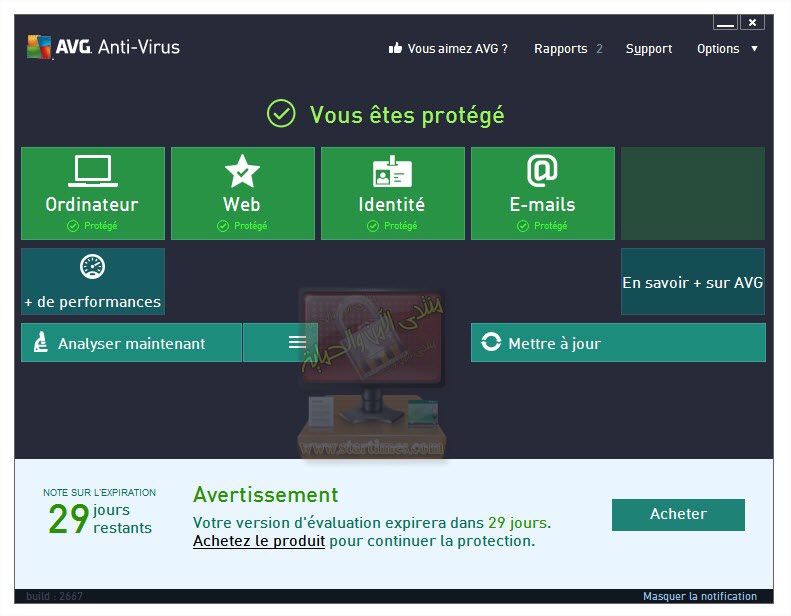
Task: Click the build : 2667 text
Action: point(54,596)
